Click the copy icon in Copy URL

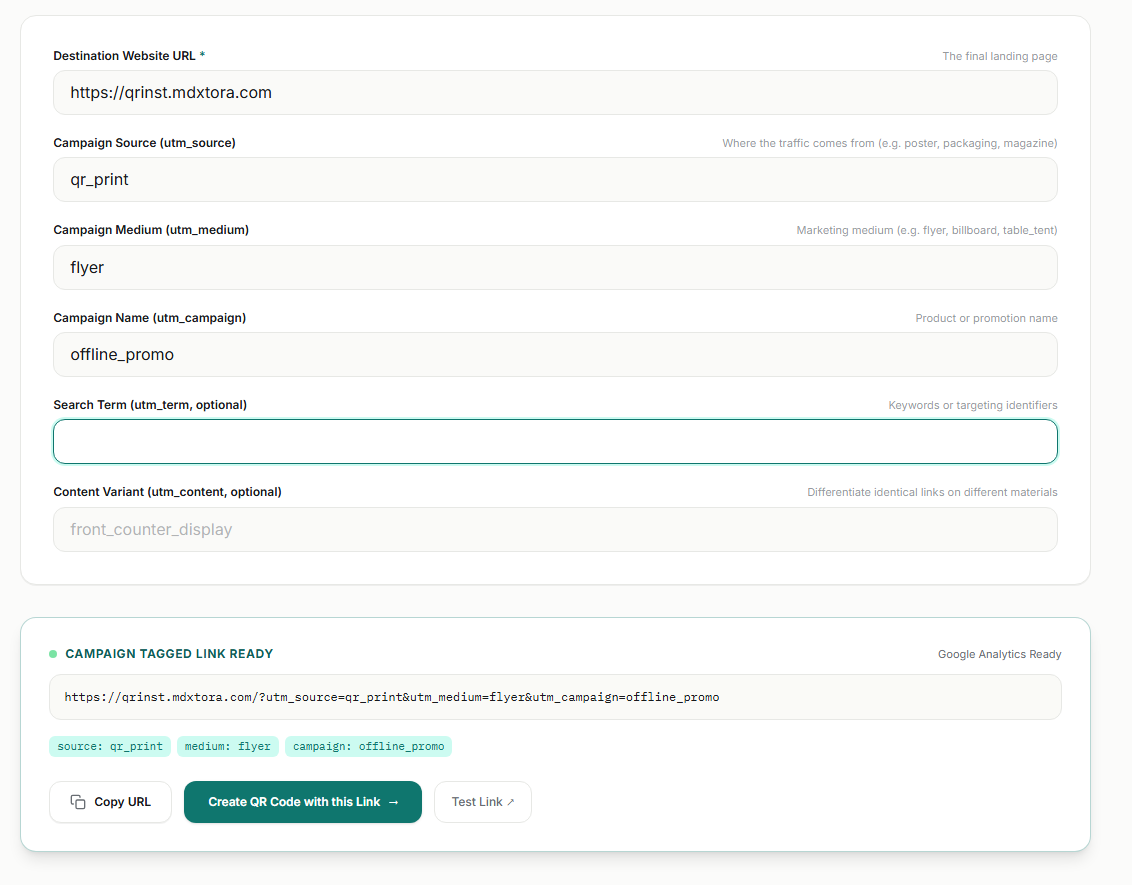click(78, 802)
